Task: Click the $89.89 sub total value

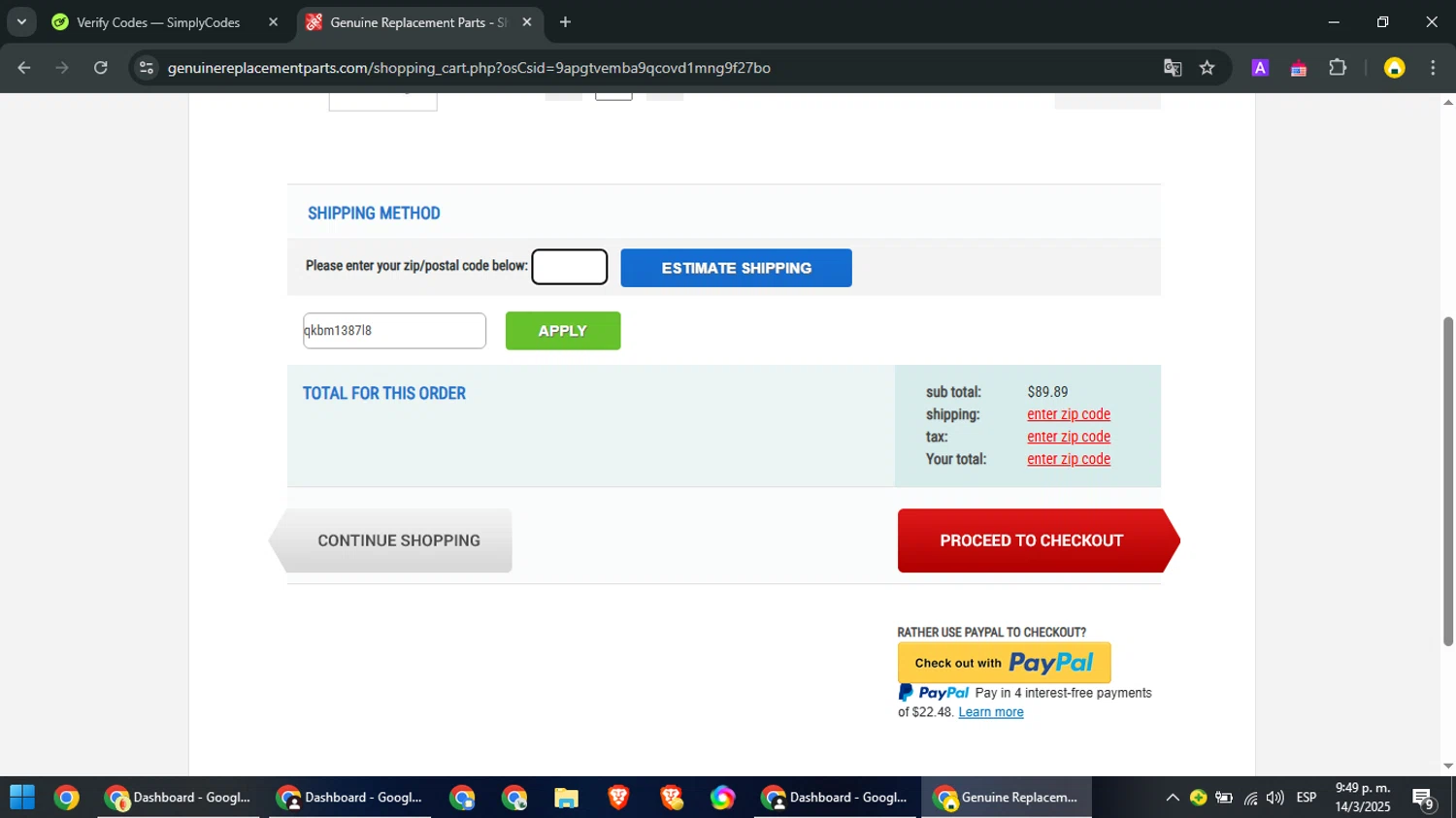Action: (x=1047, y=392)
